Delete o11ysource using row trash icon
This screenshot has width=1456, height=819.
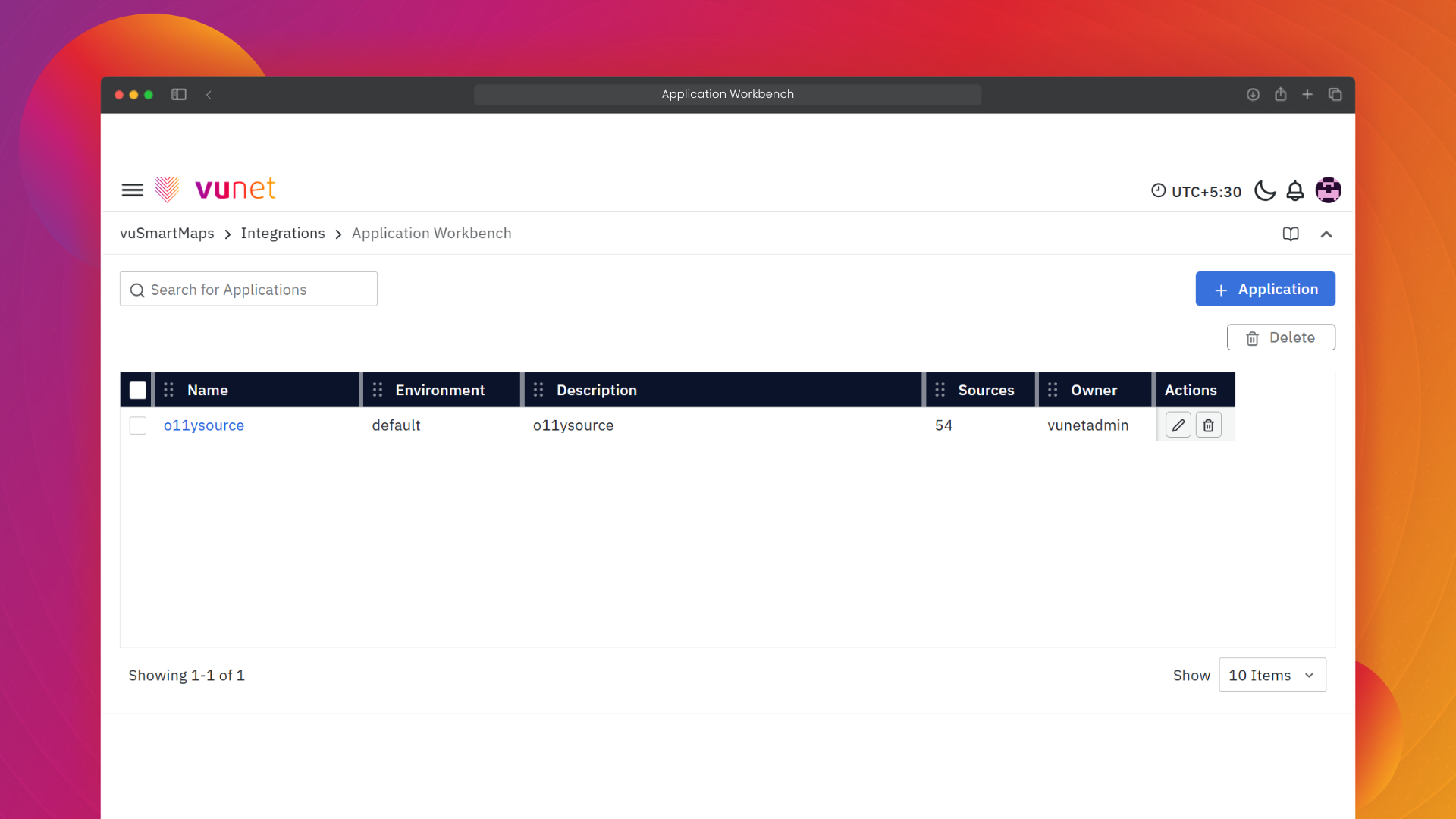pos(1208,425)
